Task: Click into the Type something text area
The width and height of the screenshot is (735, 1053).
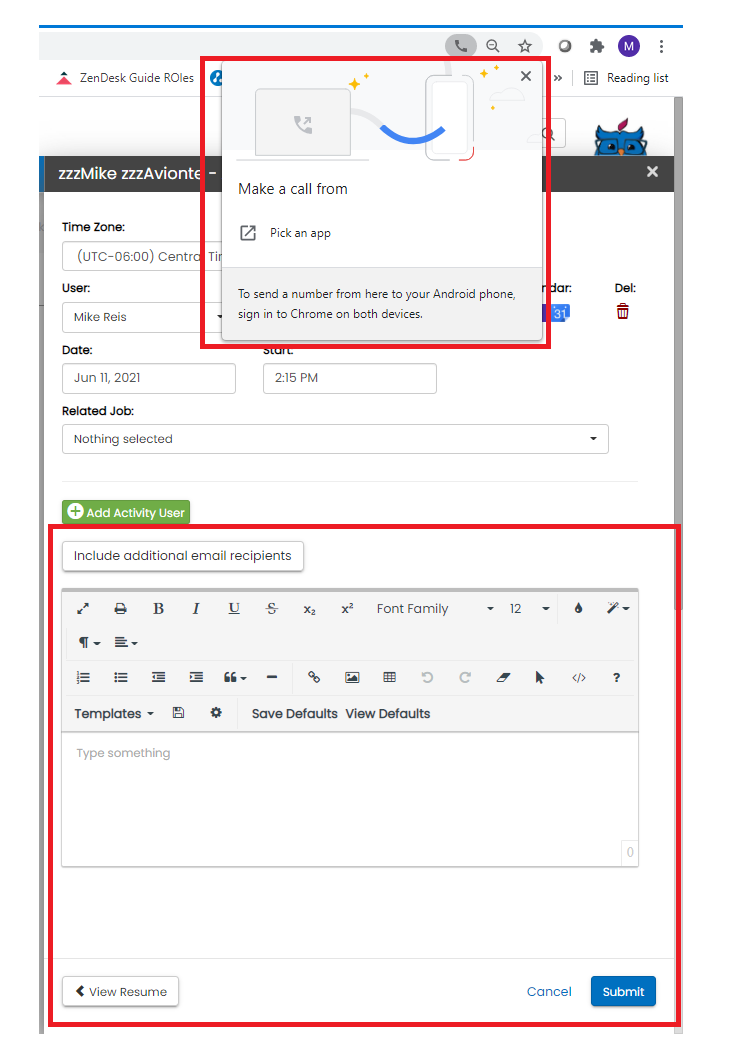Action: click(349, 799)
